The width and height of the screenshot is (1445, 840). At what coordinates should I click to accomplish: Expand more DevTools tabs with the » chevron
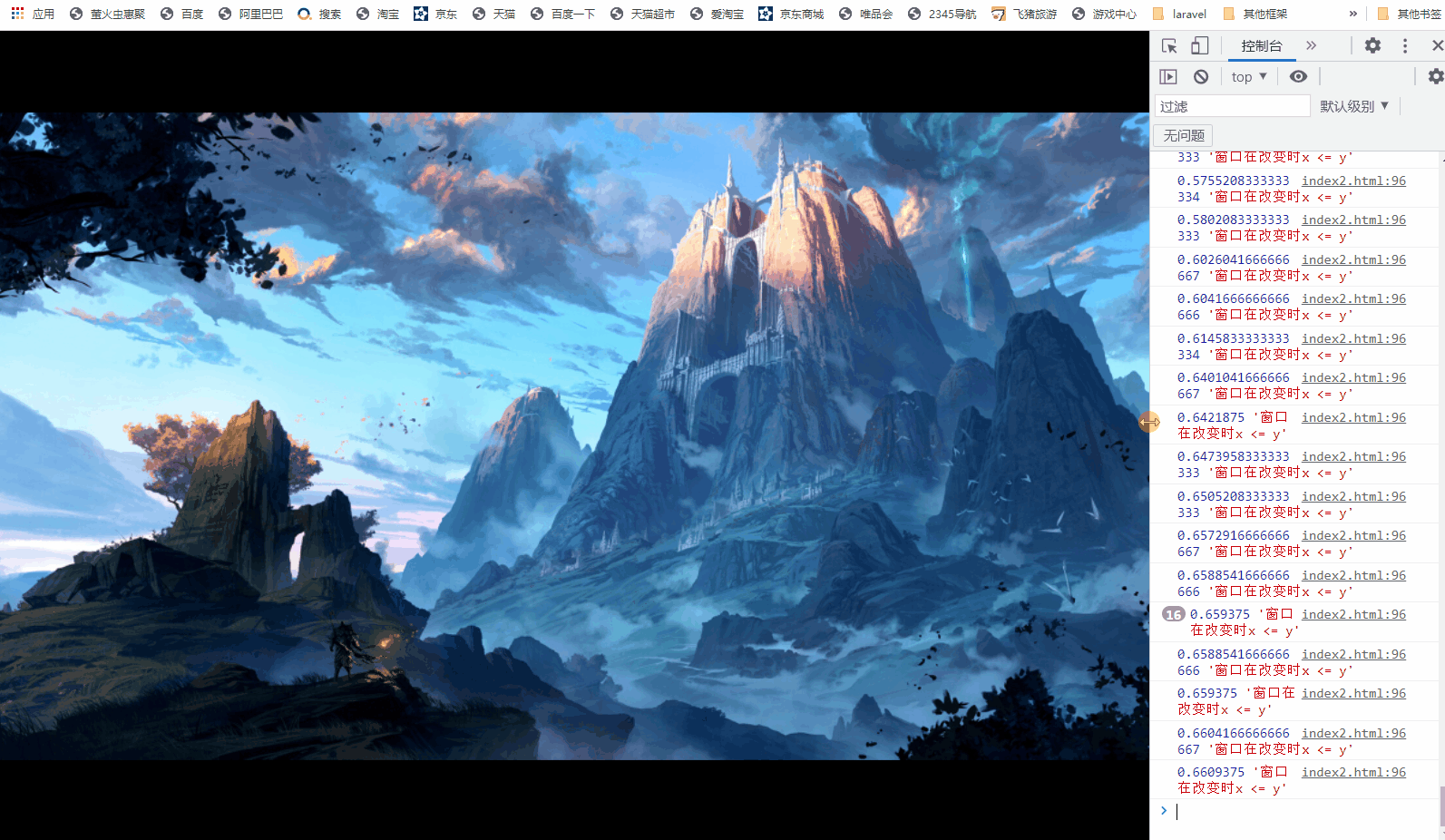click(1311, 45)
